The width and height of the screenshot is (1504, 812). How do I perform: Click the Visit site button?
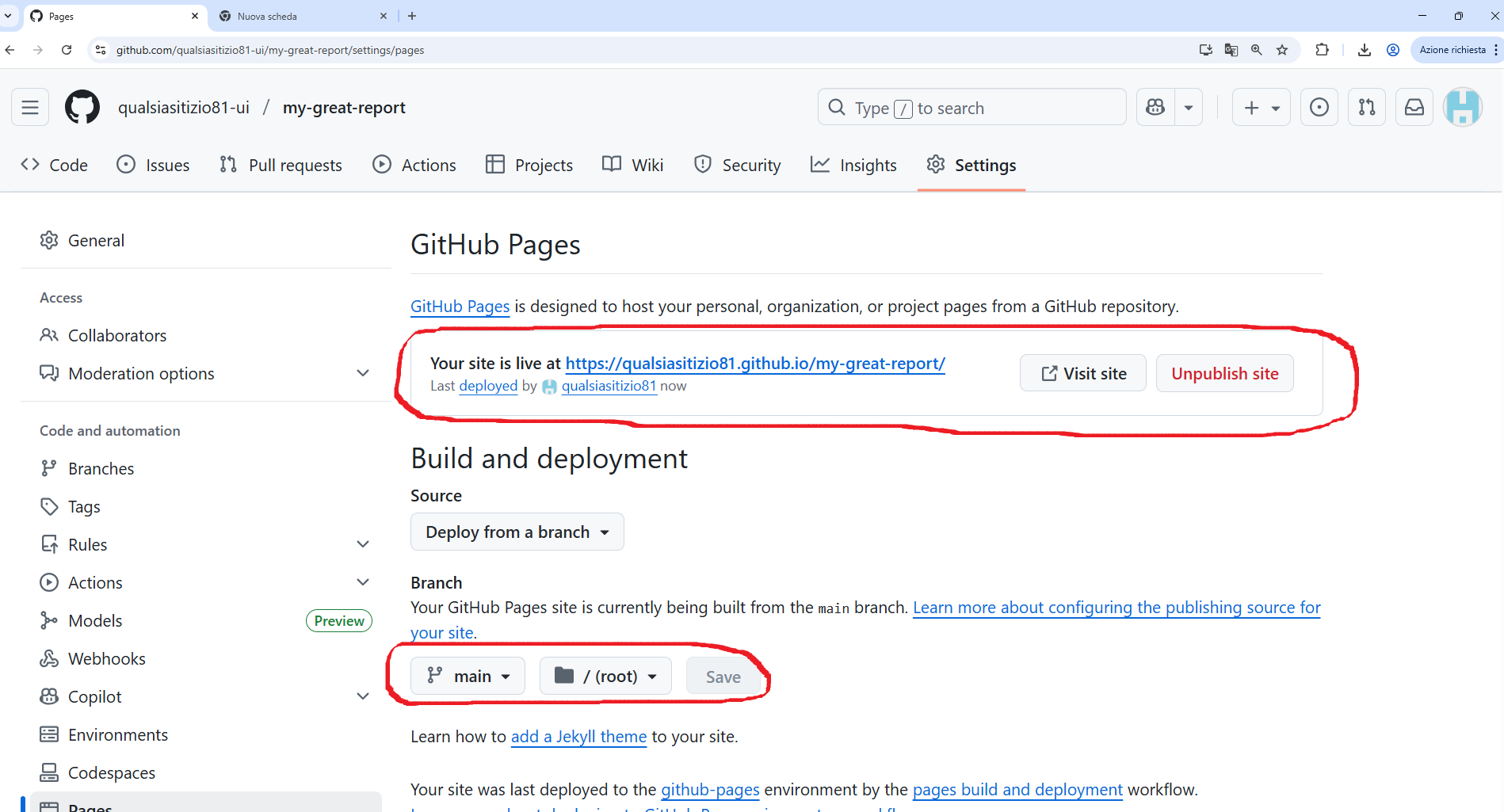coord(1082,373)
